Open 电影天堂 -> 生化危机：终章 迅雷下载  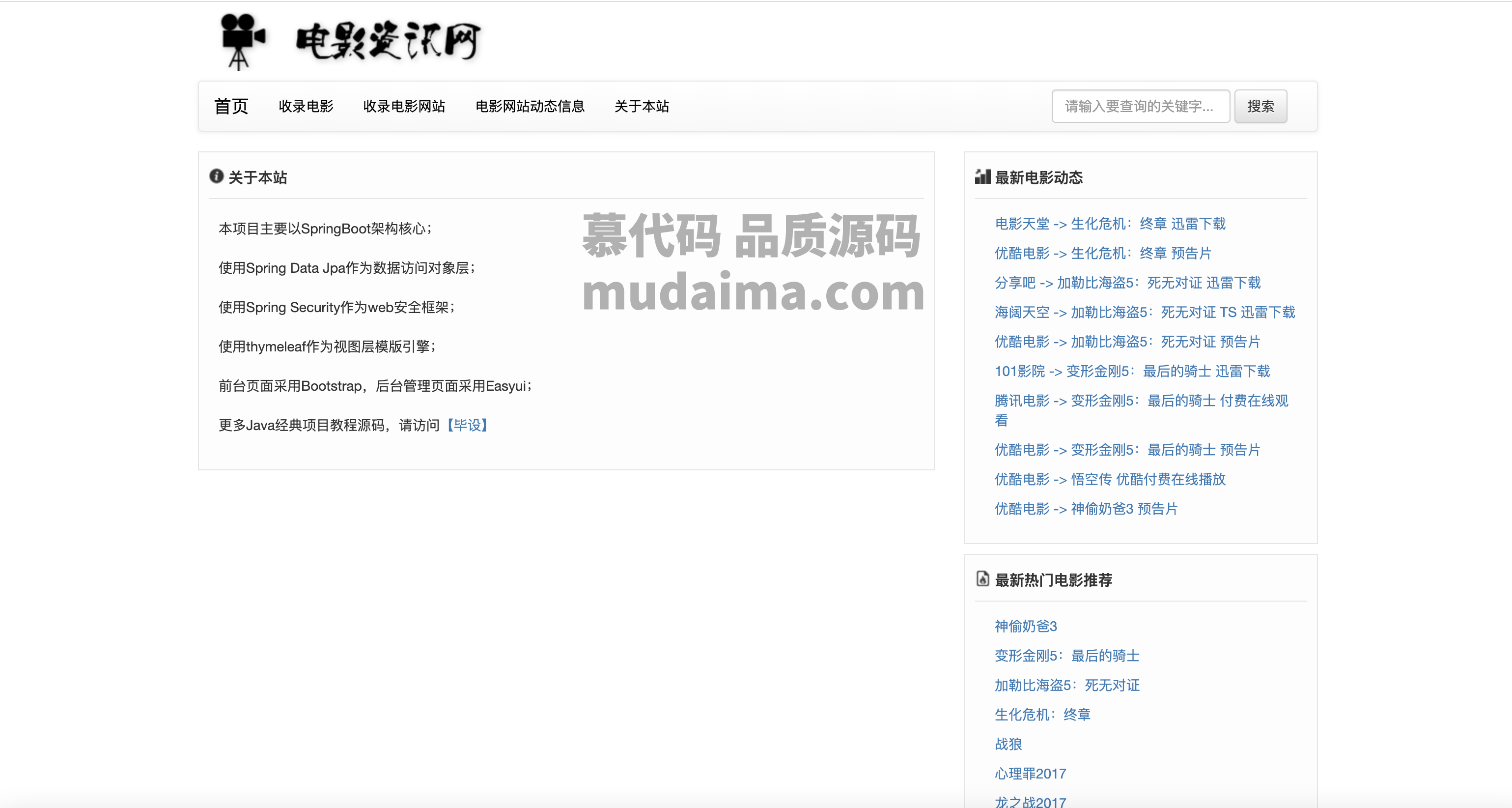1110,224
